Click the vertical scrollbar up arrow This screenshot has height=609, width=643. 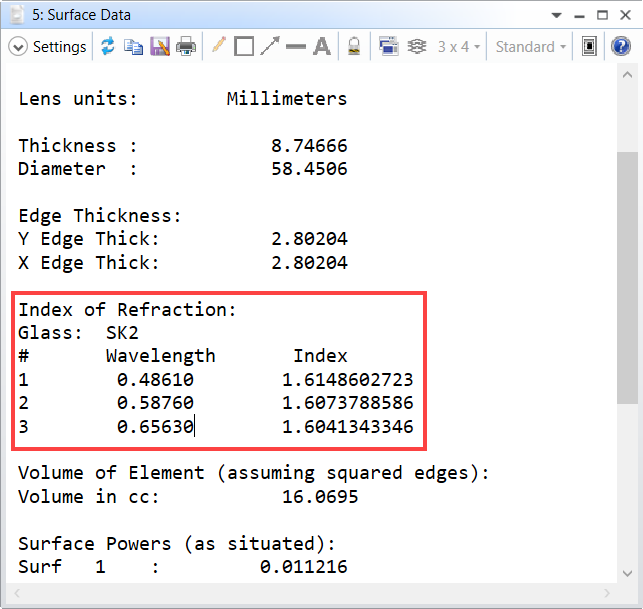click(x=627, y=75)
